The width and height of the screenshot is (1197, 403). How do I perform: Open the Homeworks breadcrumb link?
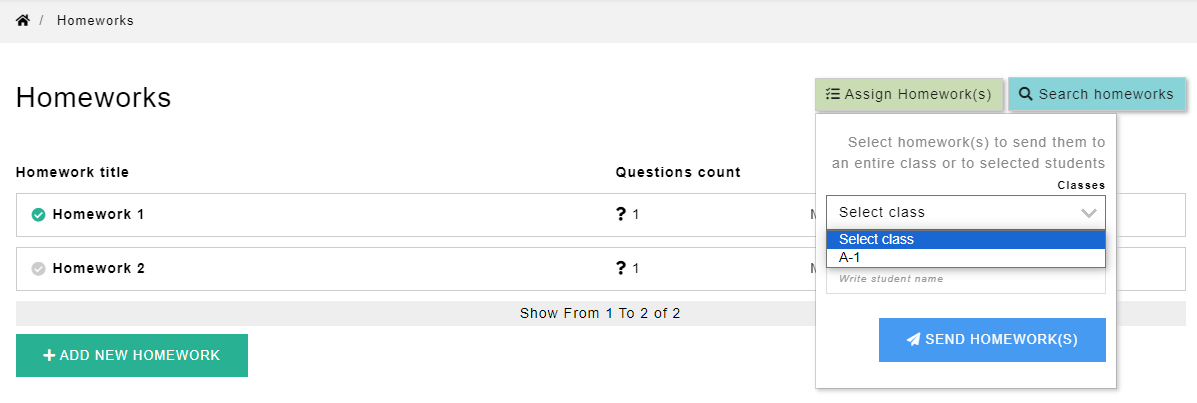(95, 20)
